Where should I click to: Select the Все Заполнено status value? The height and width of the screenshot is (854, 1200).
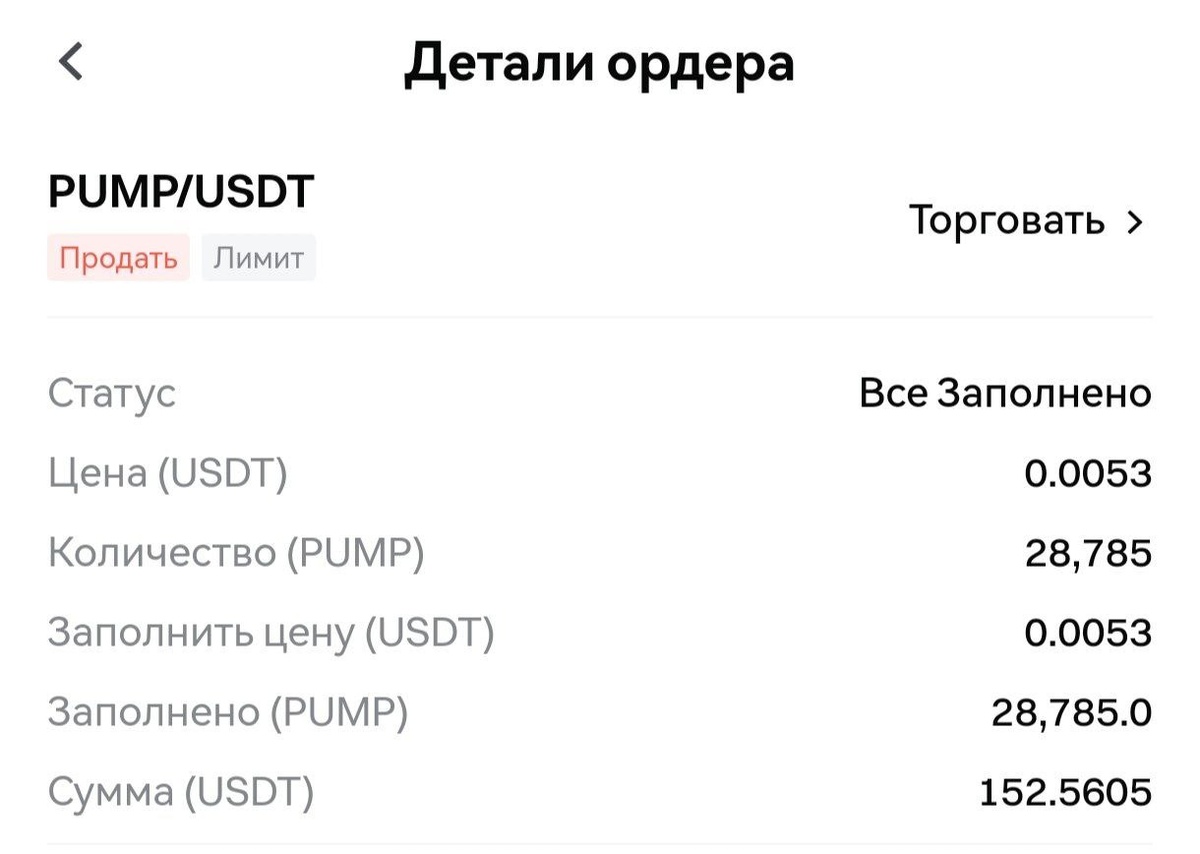[1005, 393]
